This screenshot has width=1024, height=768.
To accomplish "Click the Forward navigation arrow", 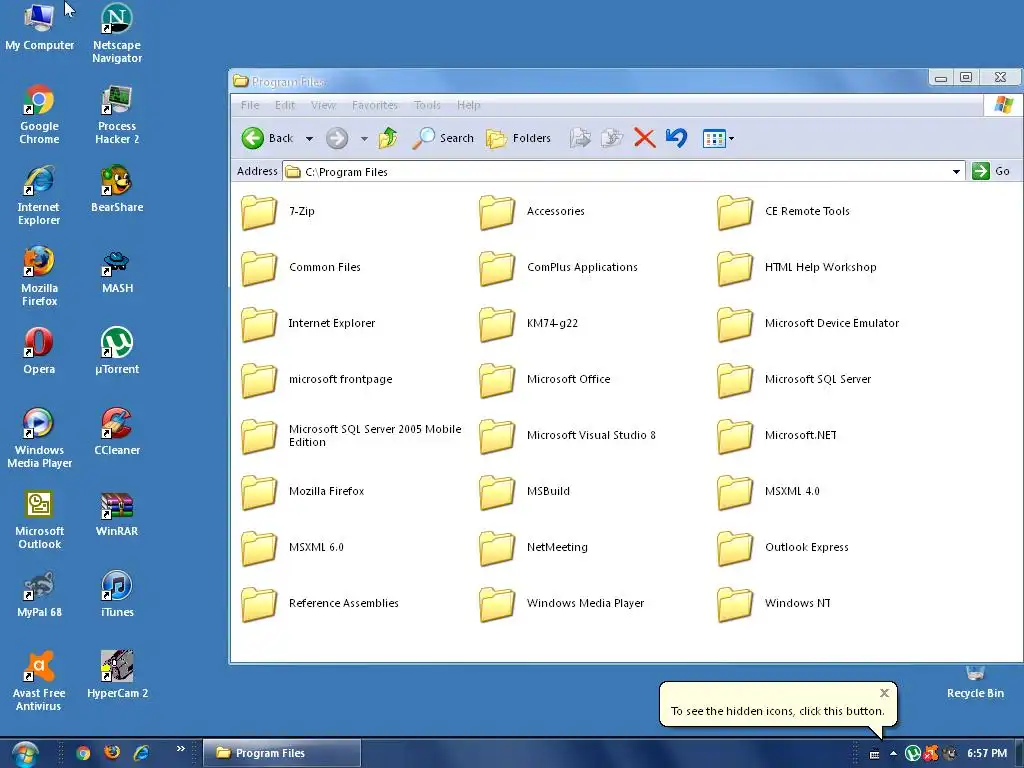I will (337, 138).
